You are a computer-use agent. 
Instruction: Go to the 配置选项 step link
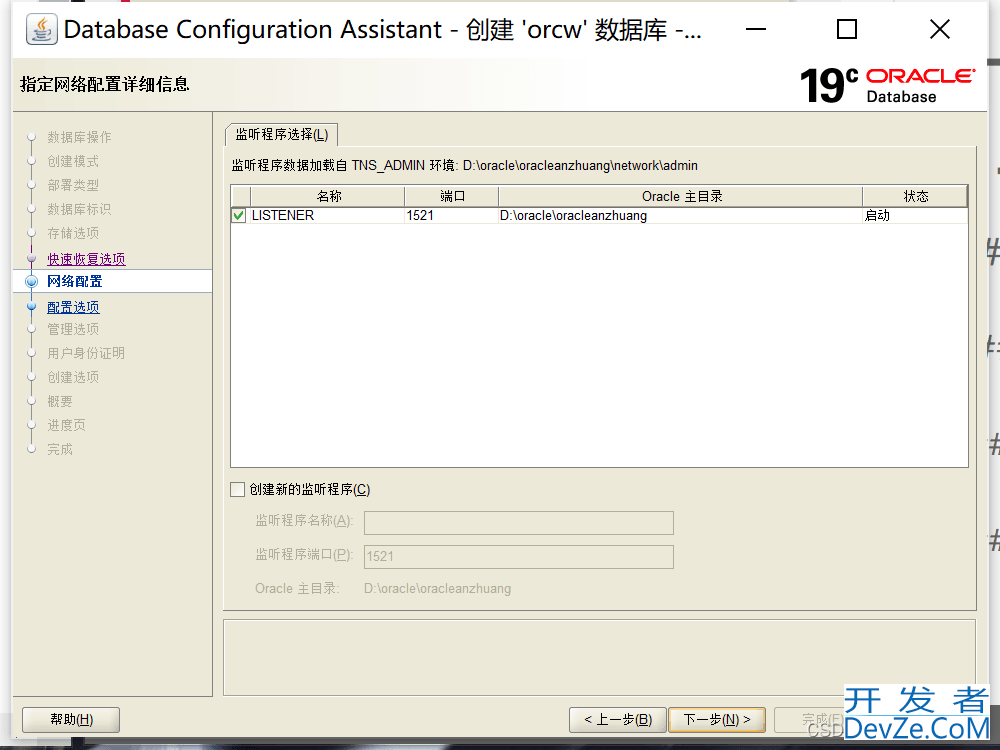pos(73,307)
